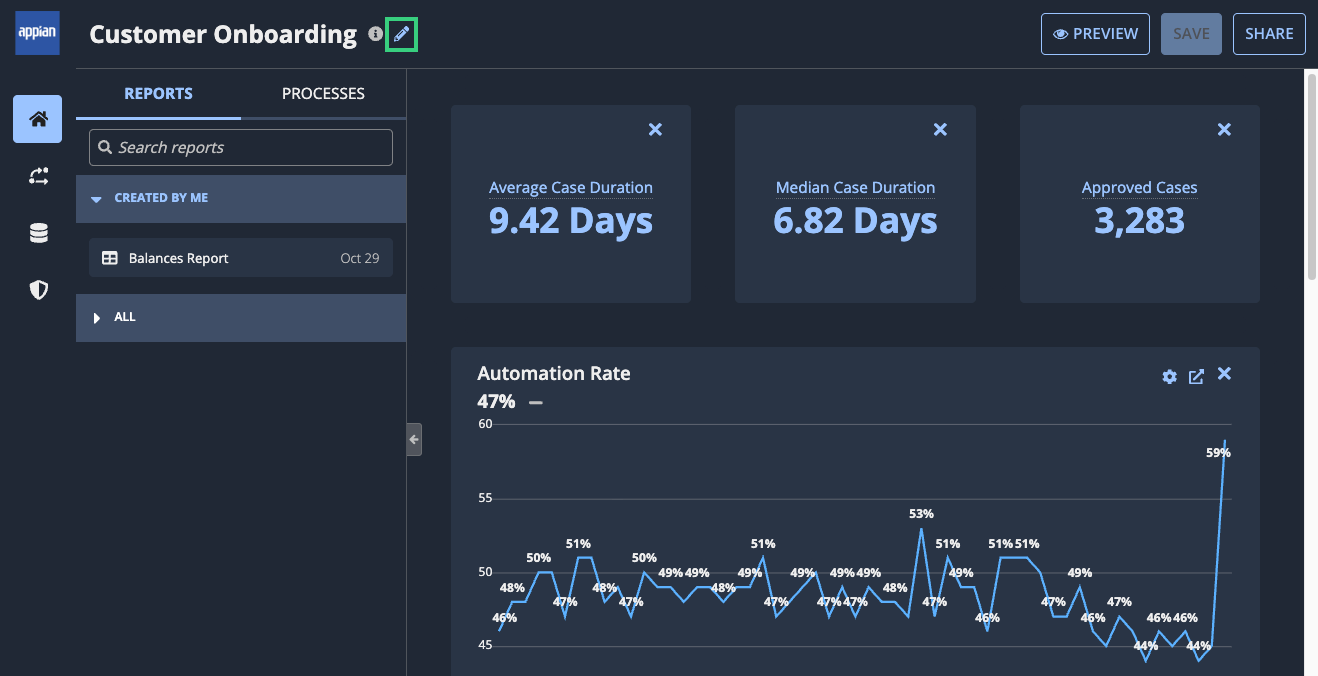Collapse the Created By Me section
This screenshot has height=676, width=1318.
(x=241, y=198)
